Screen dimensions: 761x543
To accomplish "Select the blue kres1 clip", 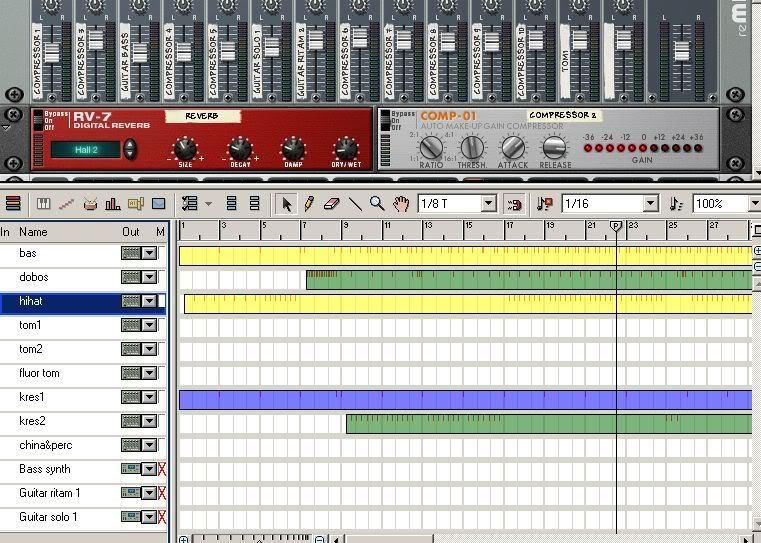I will (465, 400).
